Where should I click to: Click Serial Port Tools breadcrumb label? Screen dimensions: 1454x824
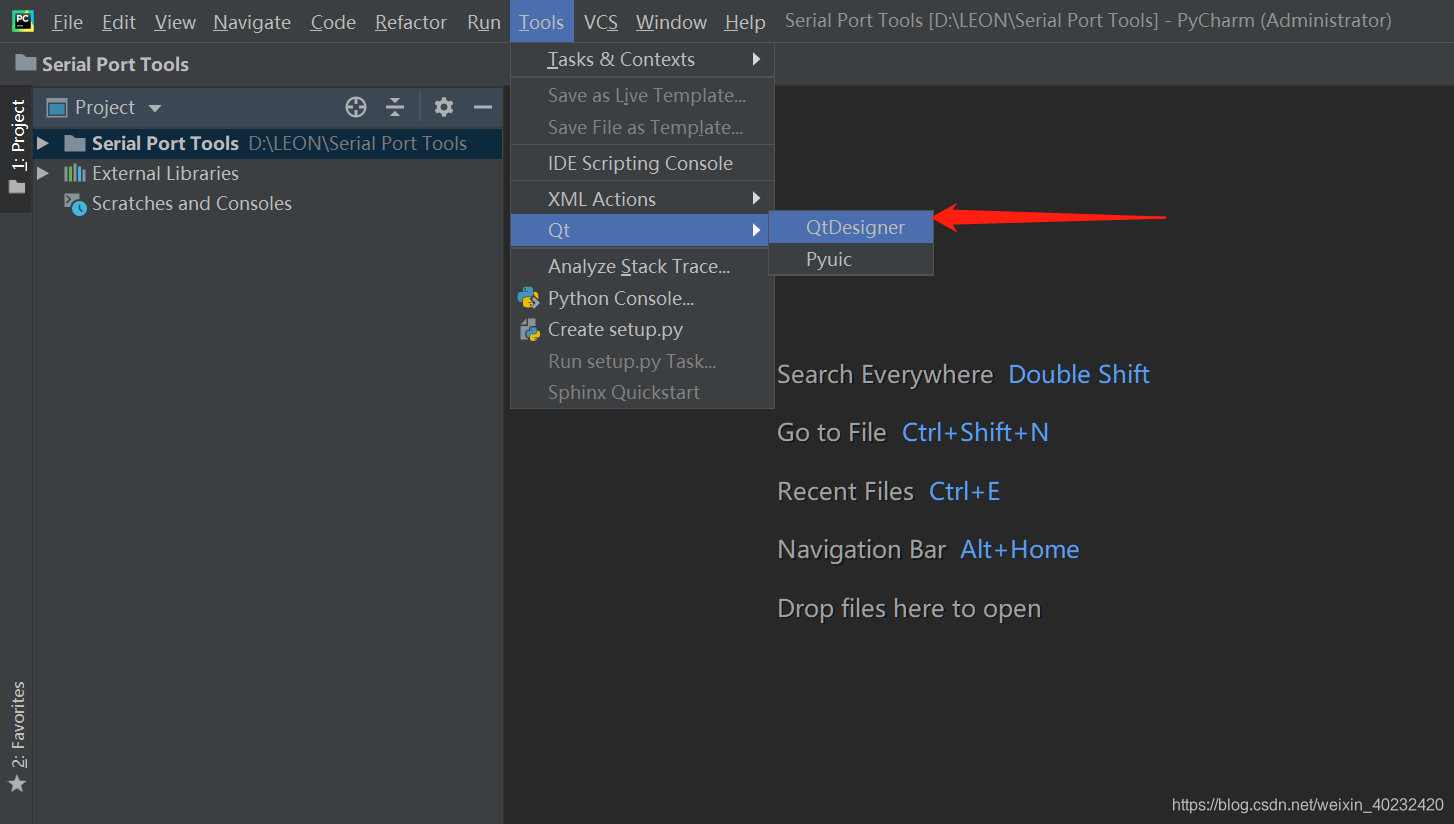point(115,64)
